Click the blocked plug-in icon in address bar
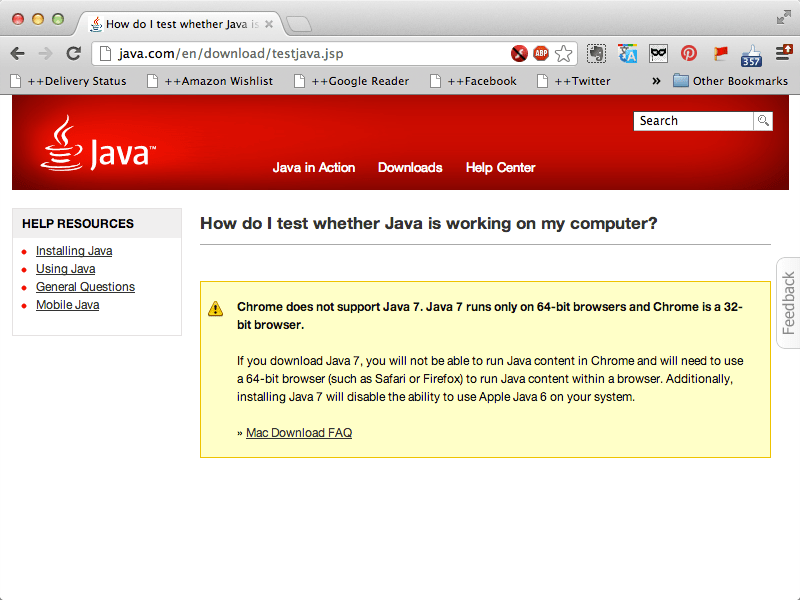This screenshot has width=800, height=600. [519, 54]
